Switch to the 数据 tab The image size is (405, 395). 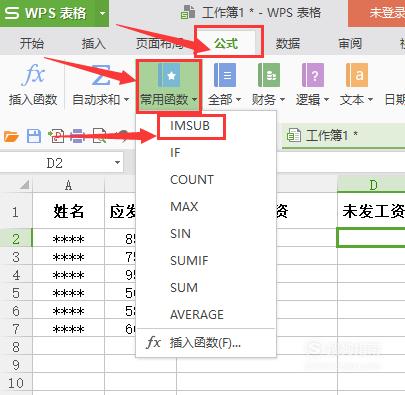tap(288, 44)
